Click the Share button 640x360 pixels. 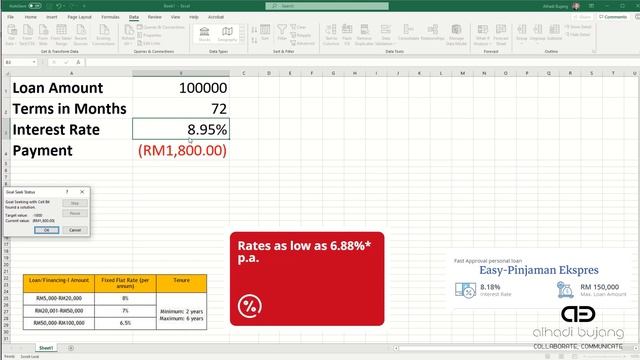pos(582,17)
